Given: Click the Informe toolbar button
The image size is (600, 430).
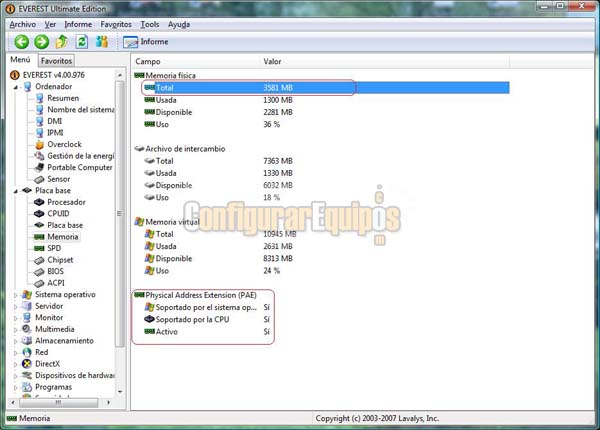Looking at the screenshot, I should tap(146, 42).
